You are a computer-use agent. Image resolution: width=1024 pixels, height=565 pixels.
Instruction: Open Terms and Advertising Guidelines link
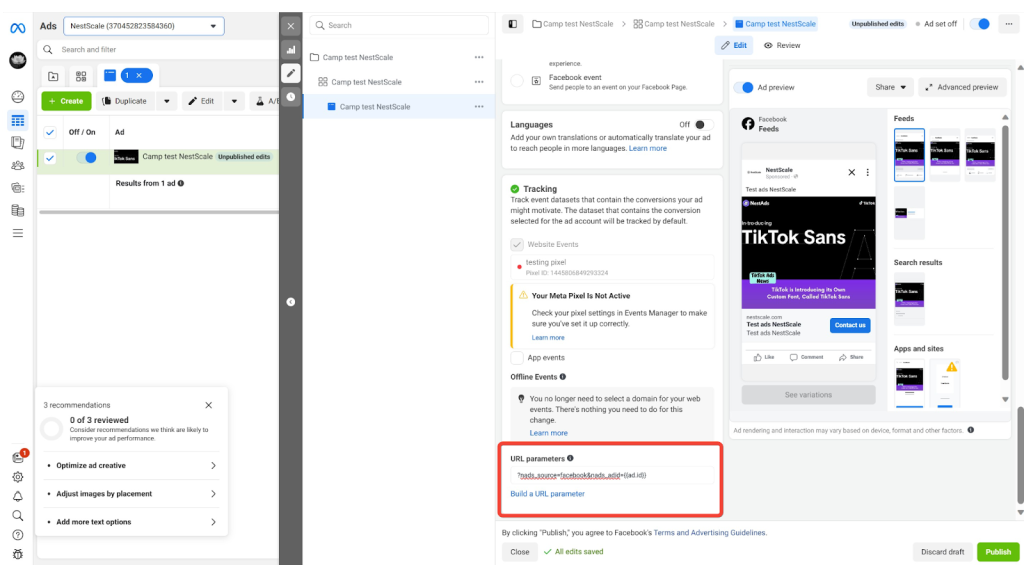click(709, 533)
